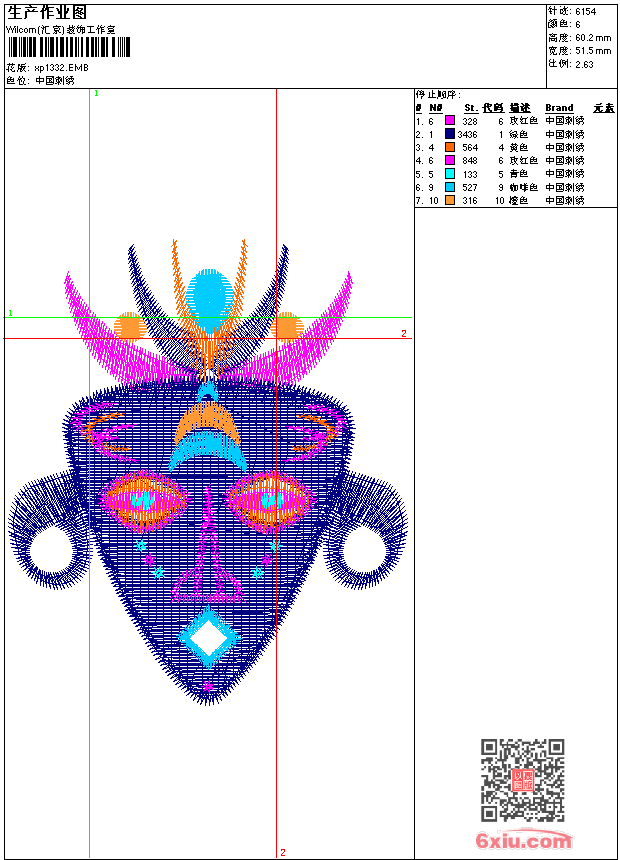Pick the dark orange swatch in row 3
The height and width of the screenshot is (860, 620).
coord(450,147)
